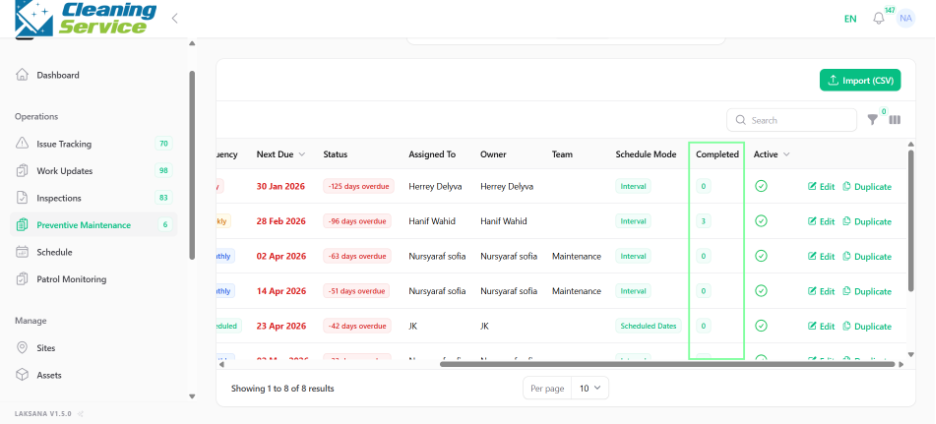
Task: Duplicate the 28 Feb 2026 row
Action: [x=867, y=221]
